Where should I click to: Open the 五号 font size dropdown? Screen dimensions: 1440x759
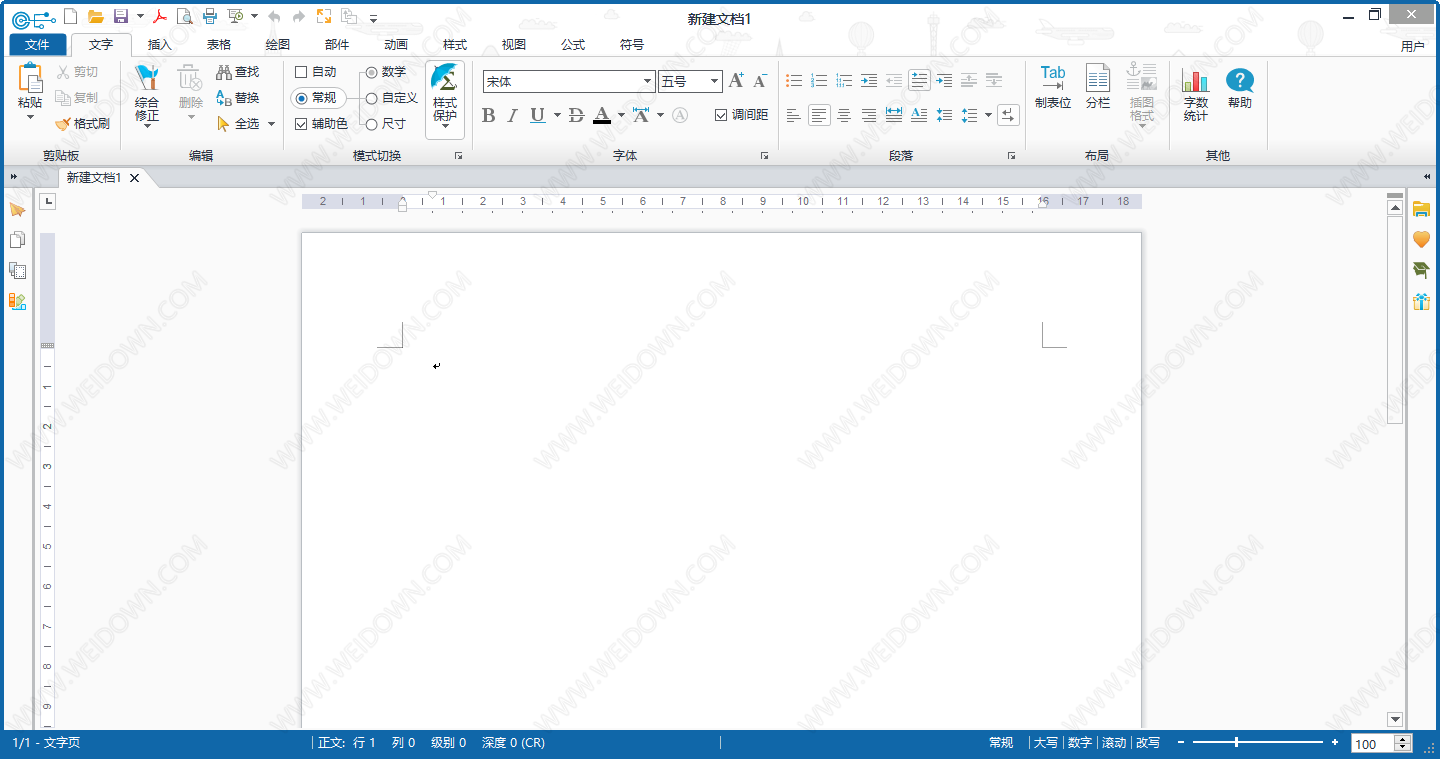tap(715, 82)
